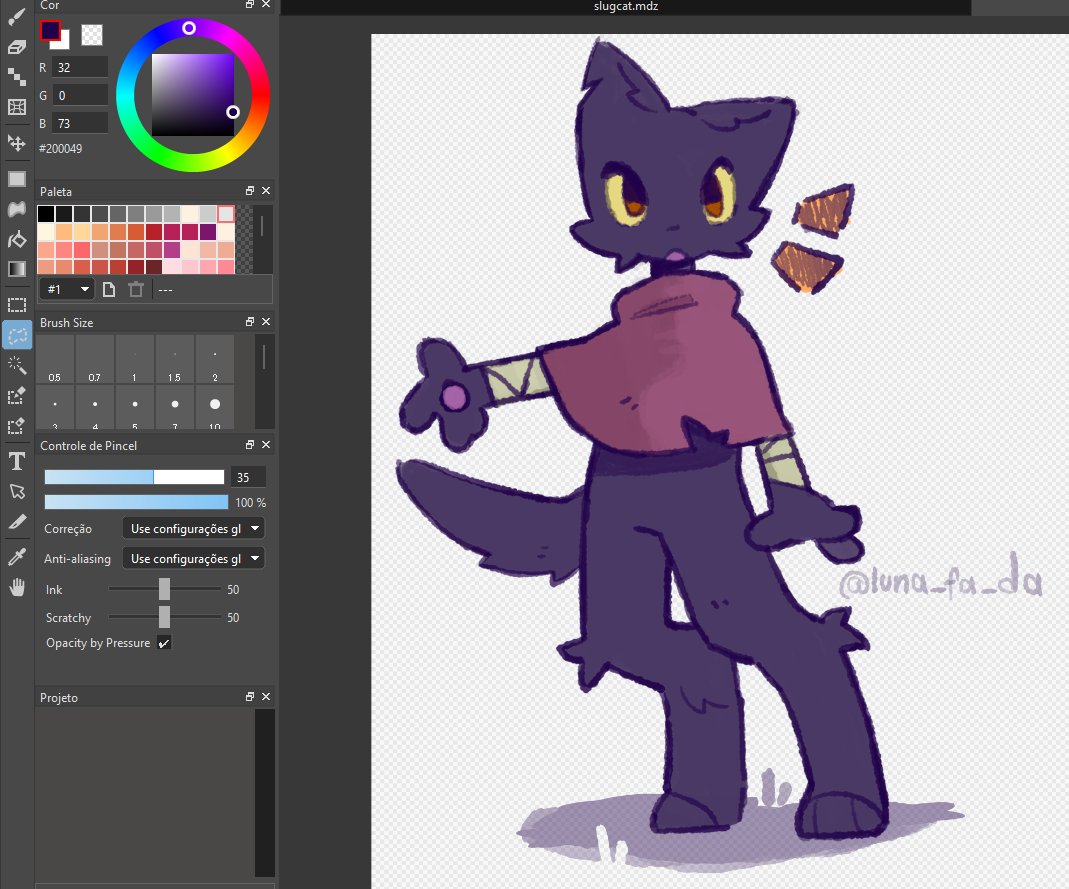Image resolution: width=1069 pixels, height=889 pixels.
Task: Adjust the Ink slider handle
Action: (x=164, y=588)
